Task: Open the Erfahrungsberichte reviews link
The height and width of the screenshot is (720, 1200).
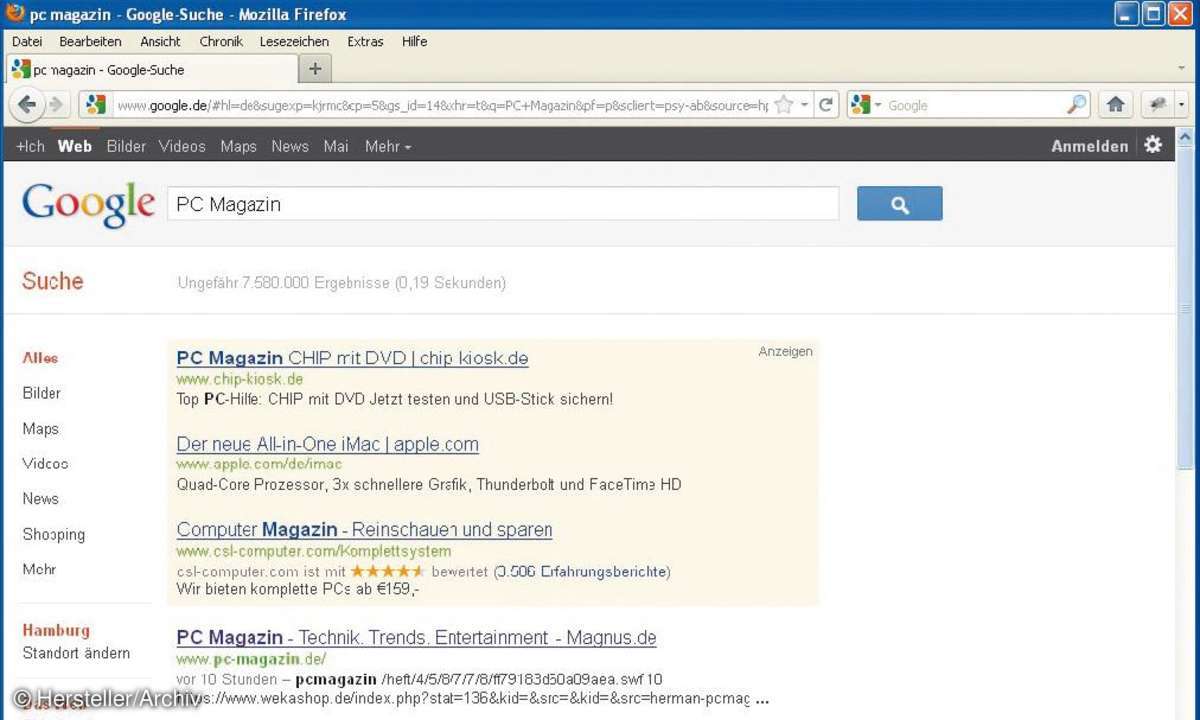Action: pyautogui.click(x=582, y=572)
